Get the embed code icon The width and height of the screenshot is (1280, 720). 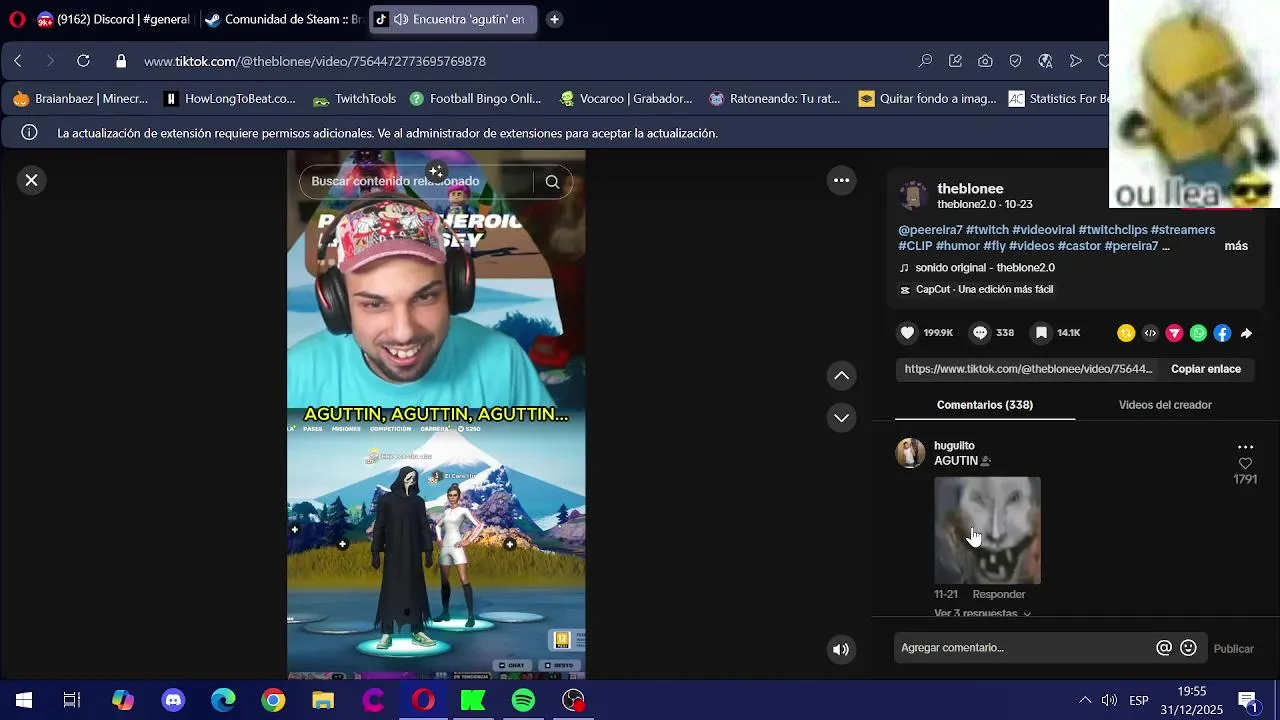pyautogui.click(x=1150, y=333)
